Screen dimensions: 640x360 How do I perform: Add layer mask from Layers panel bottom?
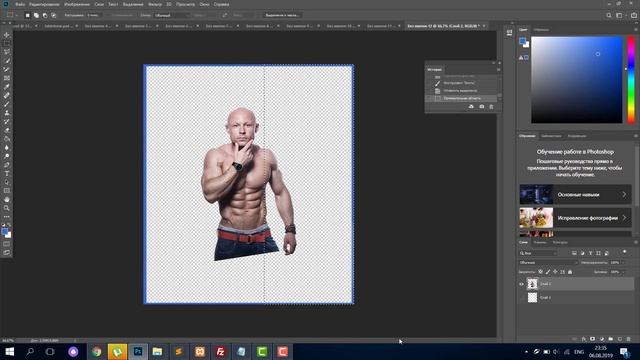(x=593, y=339)
